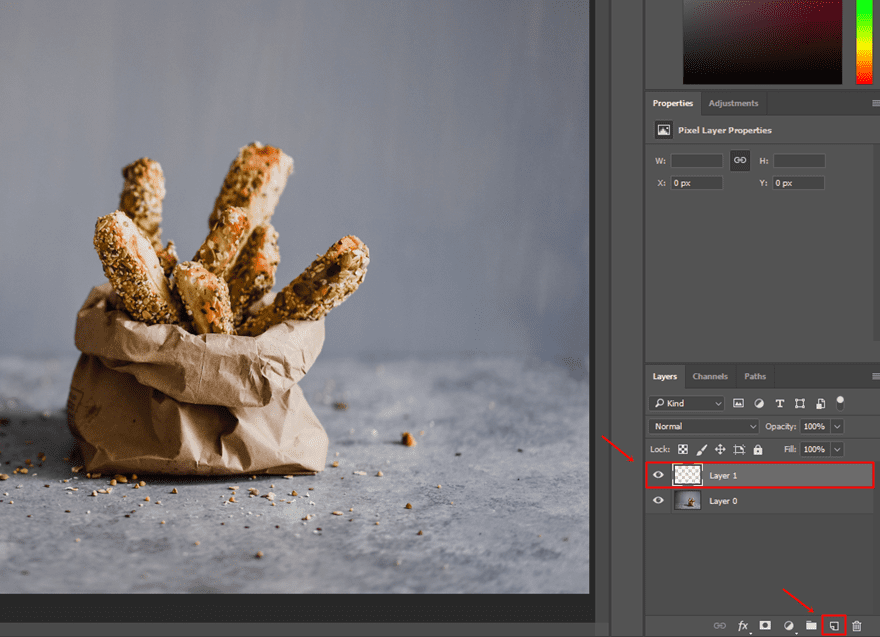
Task: Open the Normal blend mode dropdown
Action: coord(704,427)
